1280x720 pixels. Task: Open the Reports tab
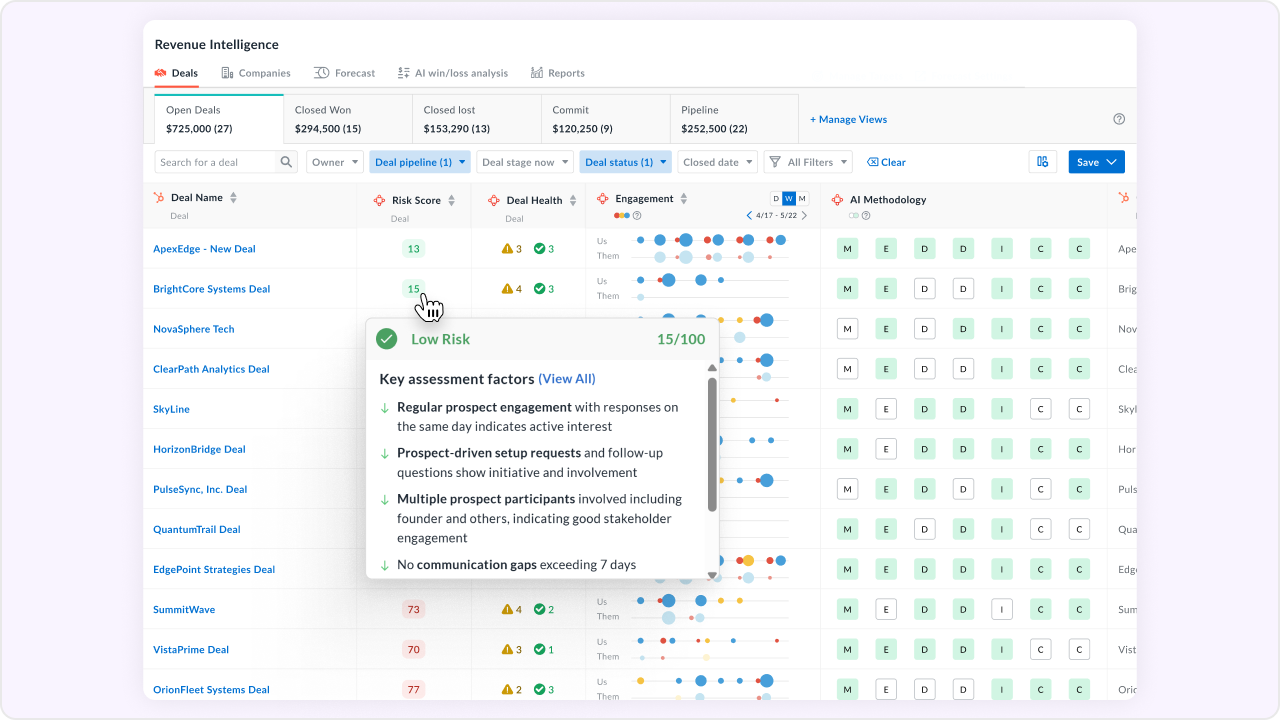[558, 73]
